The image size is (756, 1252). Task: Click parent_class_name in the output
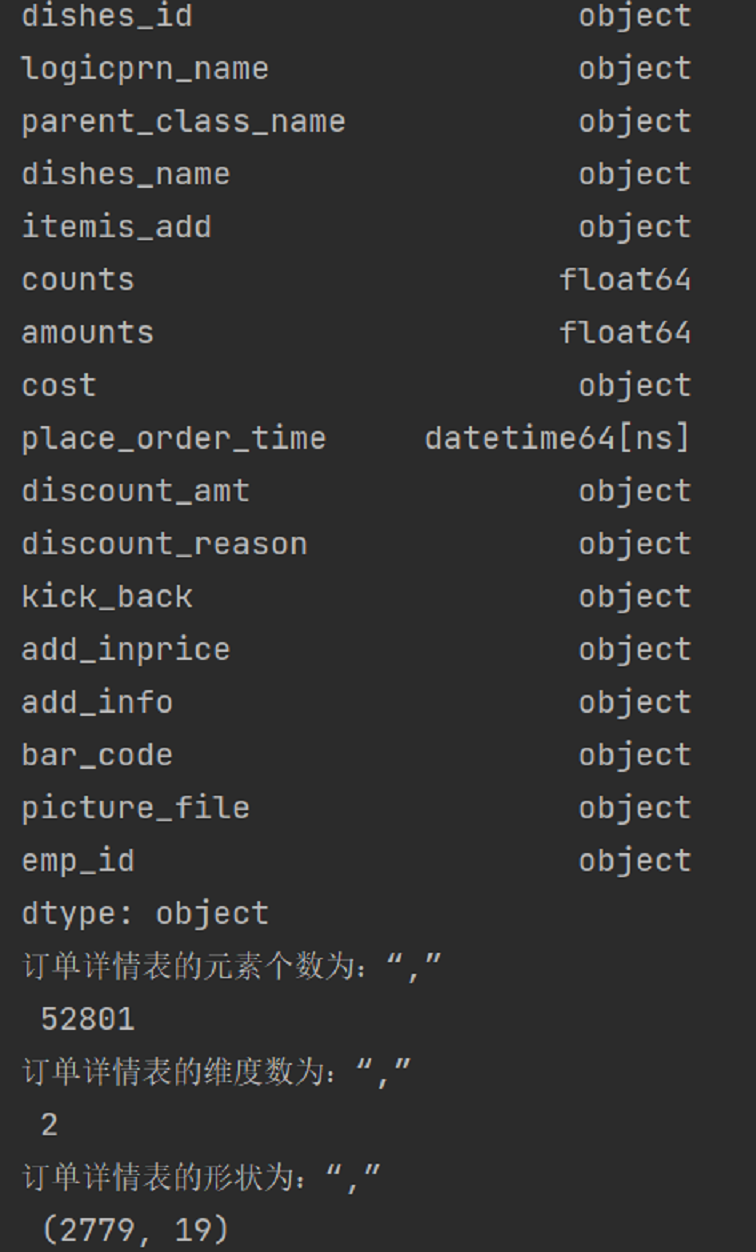point(183,122)
